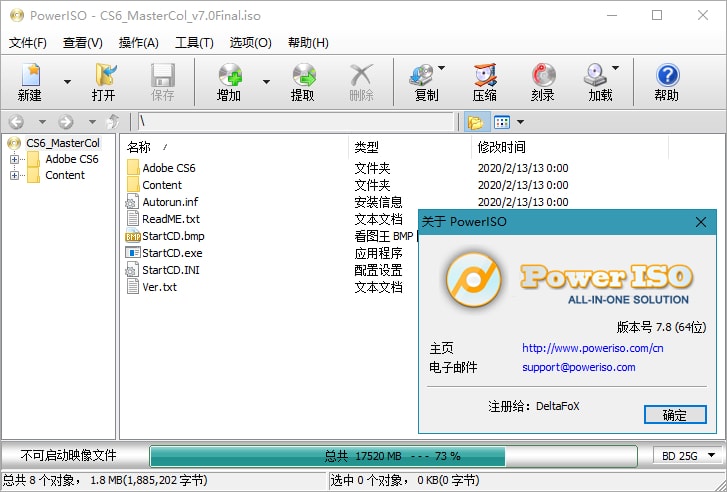This screenshot has width=727, height=492.
Task: Select CS6_MasterCol root tree node
Action: pos(63,143)
